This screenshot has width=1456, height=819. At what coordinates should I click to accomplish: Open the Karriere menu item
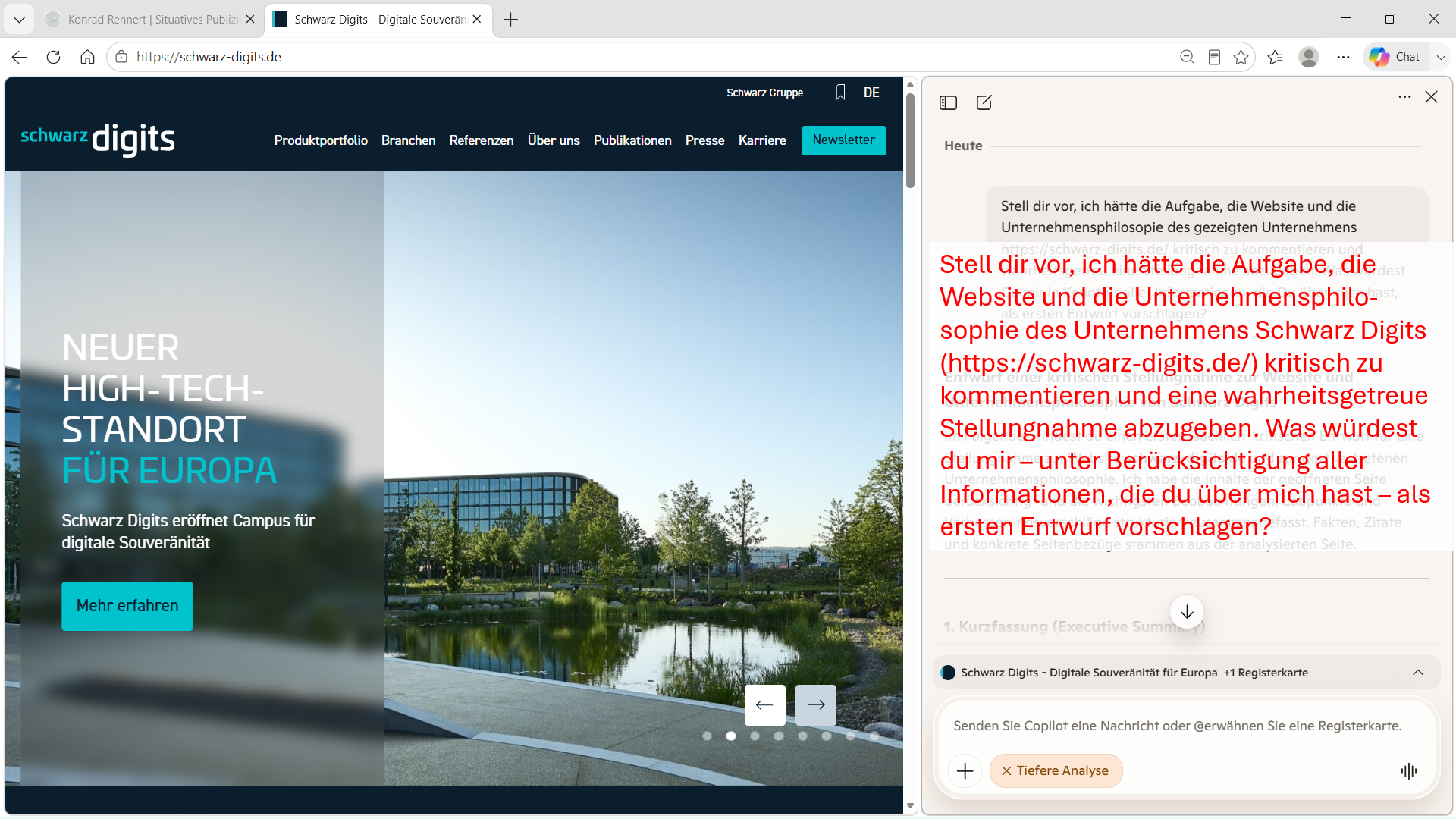point(762,140)
